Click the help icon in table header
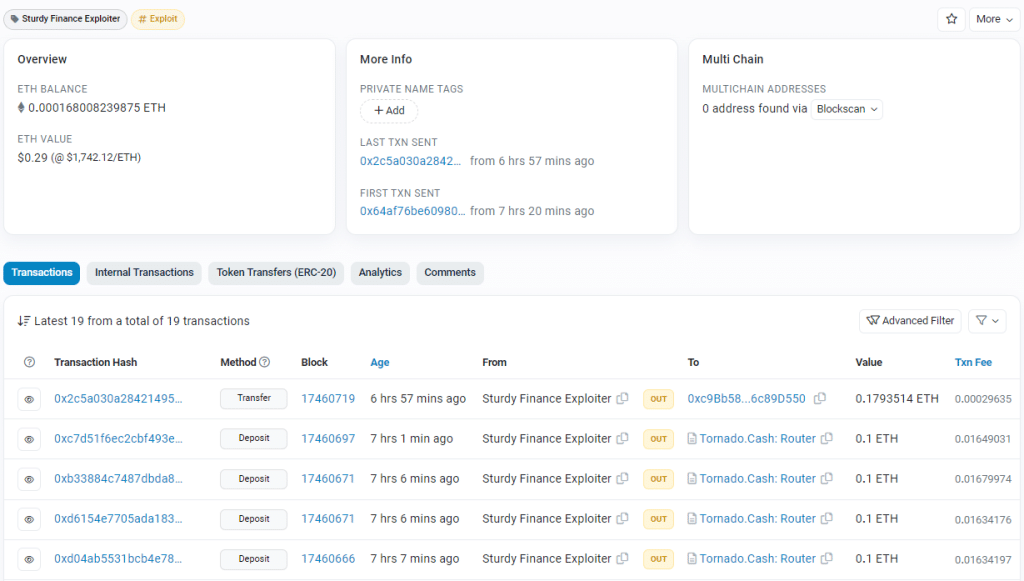1024x581 pixels. point(29,362)
